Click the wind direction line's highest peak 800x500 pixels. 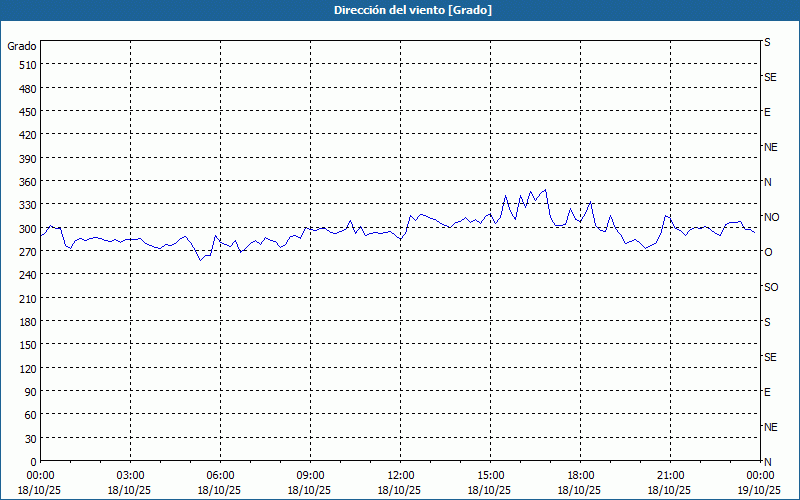coord(545,189)
